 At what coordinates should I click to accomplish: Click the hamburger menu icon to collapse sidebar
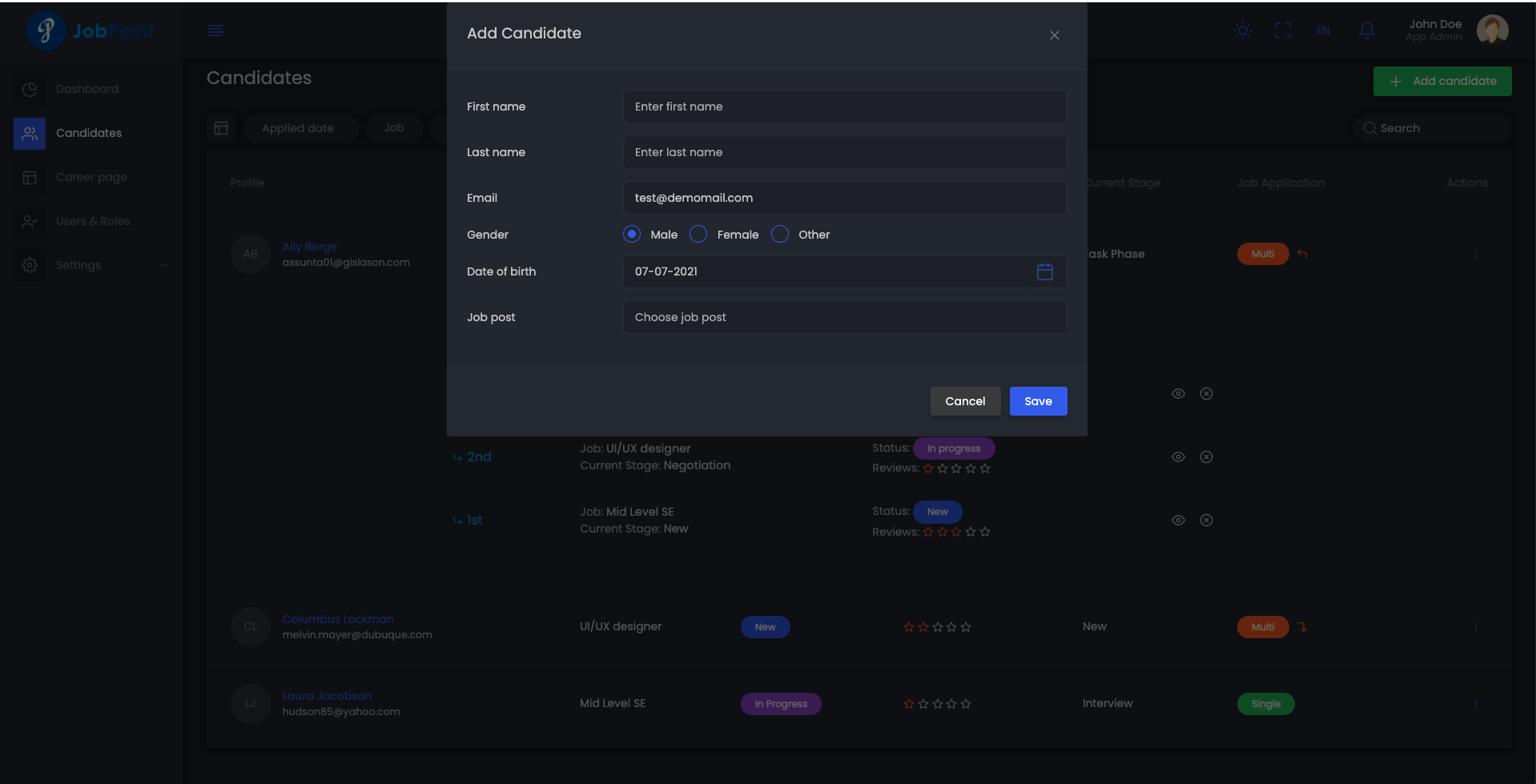215,31
